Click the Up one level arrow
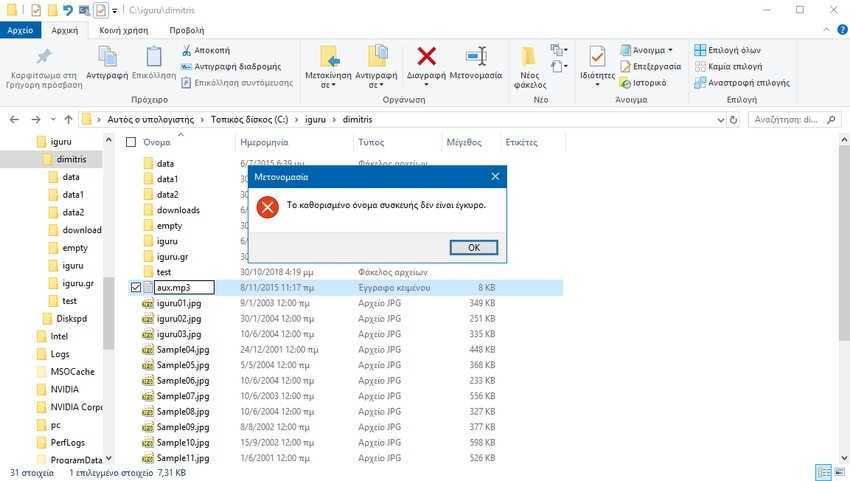This screenshot has width=850, height=481. [68, 119]
